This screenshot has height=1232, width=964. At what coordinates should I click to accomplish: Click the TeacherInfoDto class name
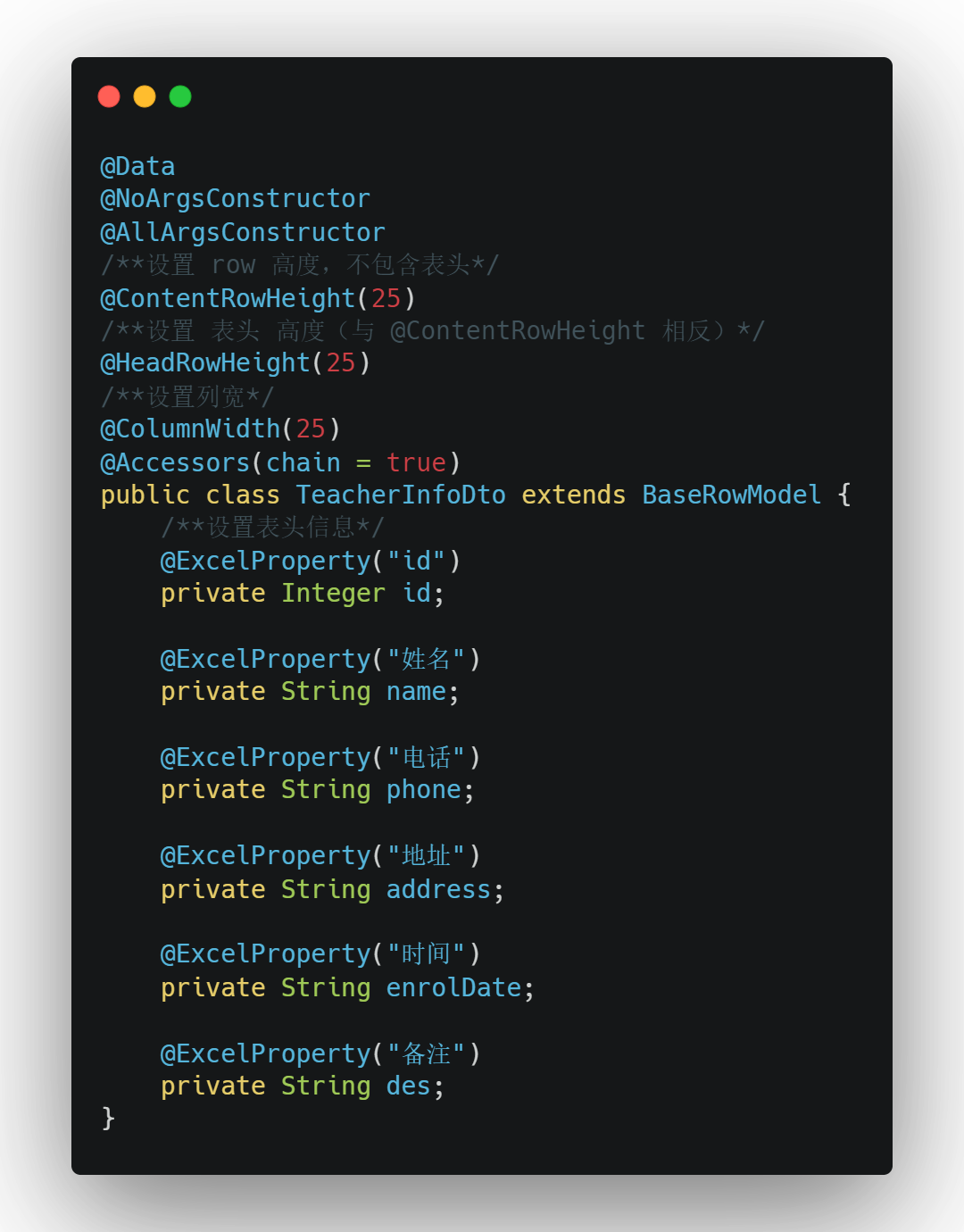(401, 495)
